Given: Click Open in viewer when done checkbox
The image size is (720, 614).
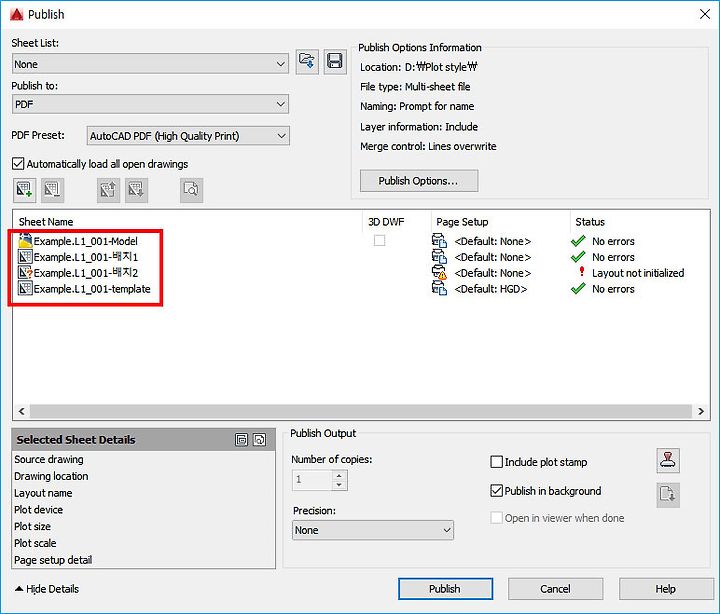Looking at the screenshot, I should pos(496,518).
